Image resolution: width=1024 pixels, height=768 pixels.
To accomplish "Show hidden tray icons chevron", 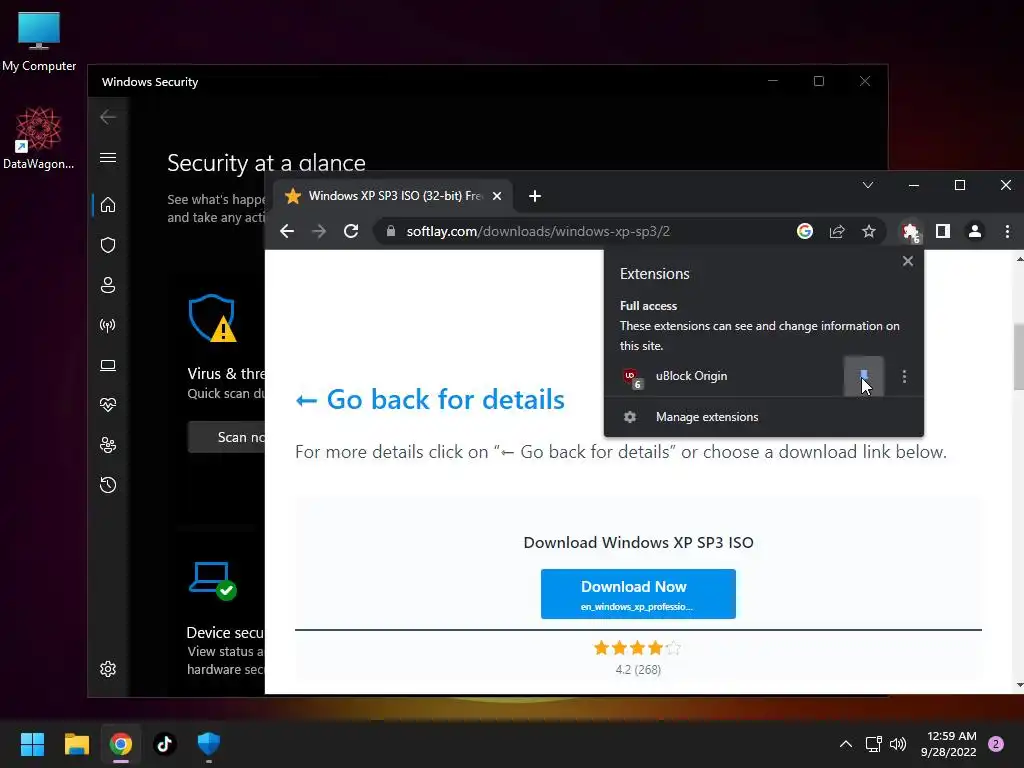I will point(846,744).
